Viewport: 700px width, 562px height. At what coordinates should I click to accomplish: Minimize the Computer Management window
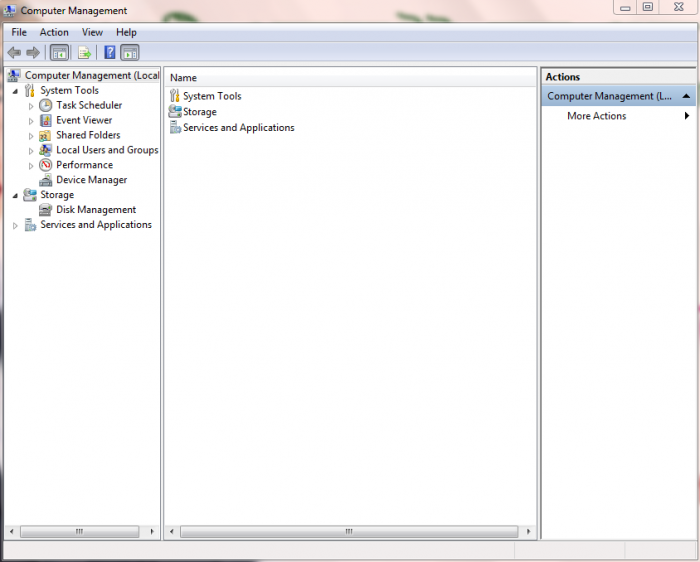[x=625, y=7]
